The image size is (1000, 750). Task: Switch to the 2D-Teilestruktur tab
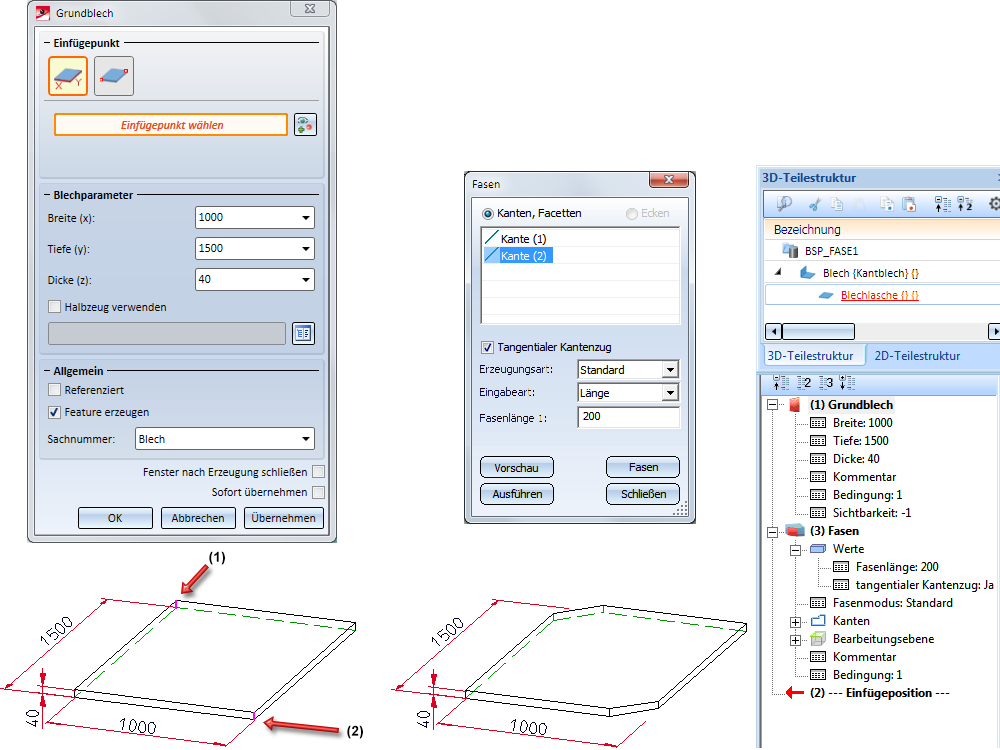pos(917,356)
